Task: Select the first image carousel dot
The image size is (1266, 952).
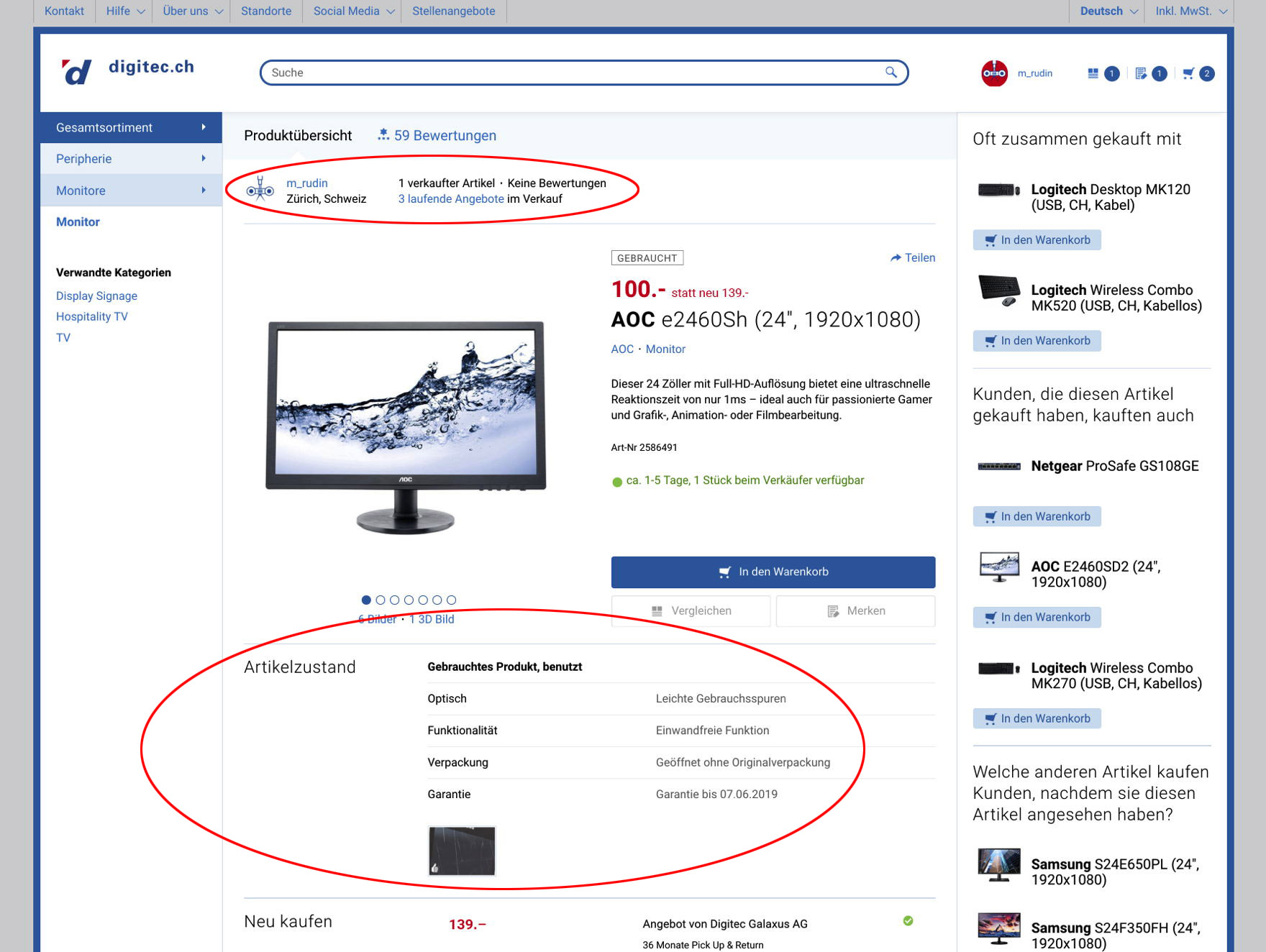Action: [x=366, y=600]
